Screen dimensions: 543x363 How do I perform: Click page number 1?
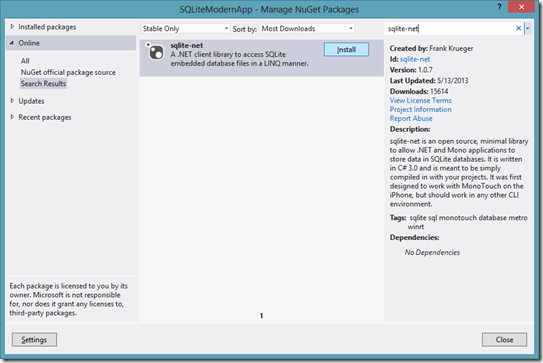261,316
